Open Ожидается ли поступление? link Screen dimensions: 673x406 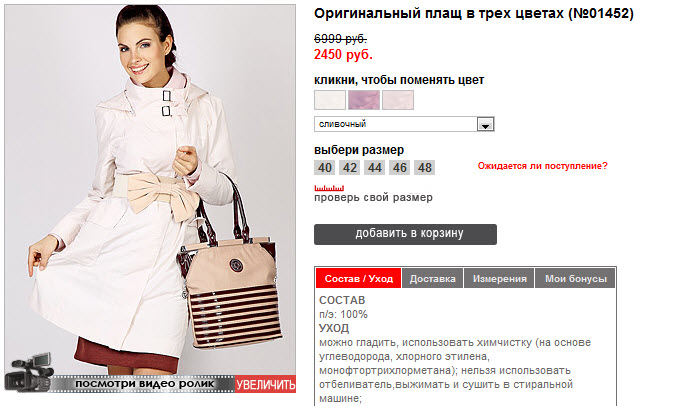point(543,166)
